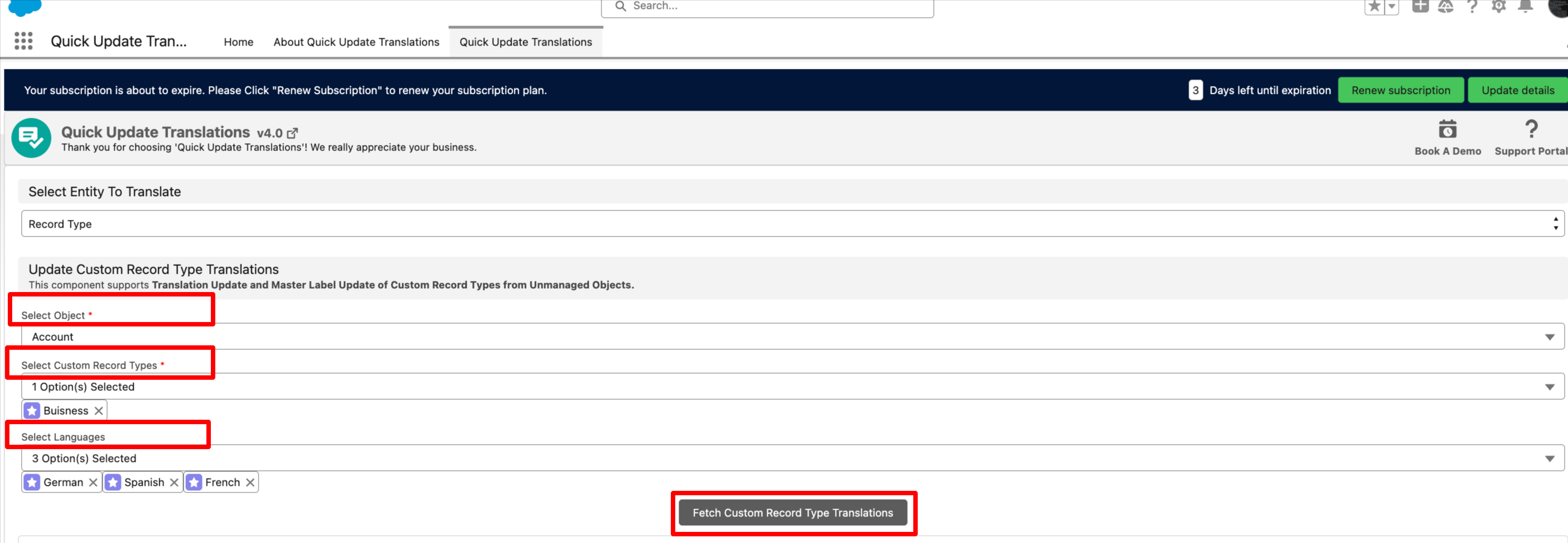Open About Quick Update Translations tab

(356, 42)
